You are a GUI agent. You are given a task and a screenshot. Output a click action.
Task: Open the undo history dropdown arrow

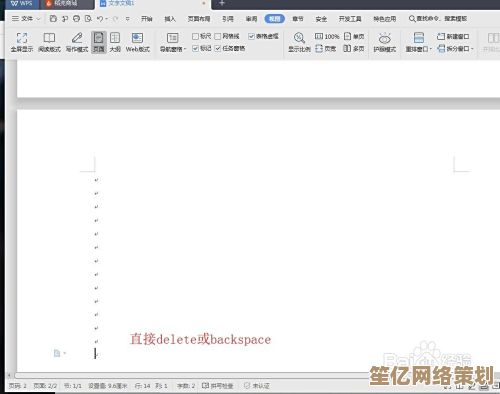(107, 19)
